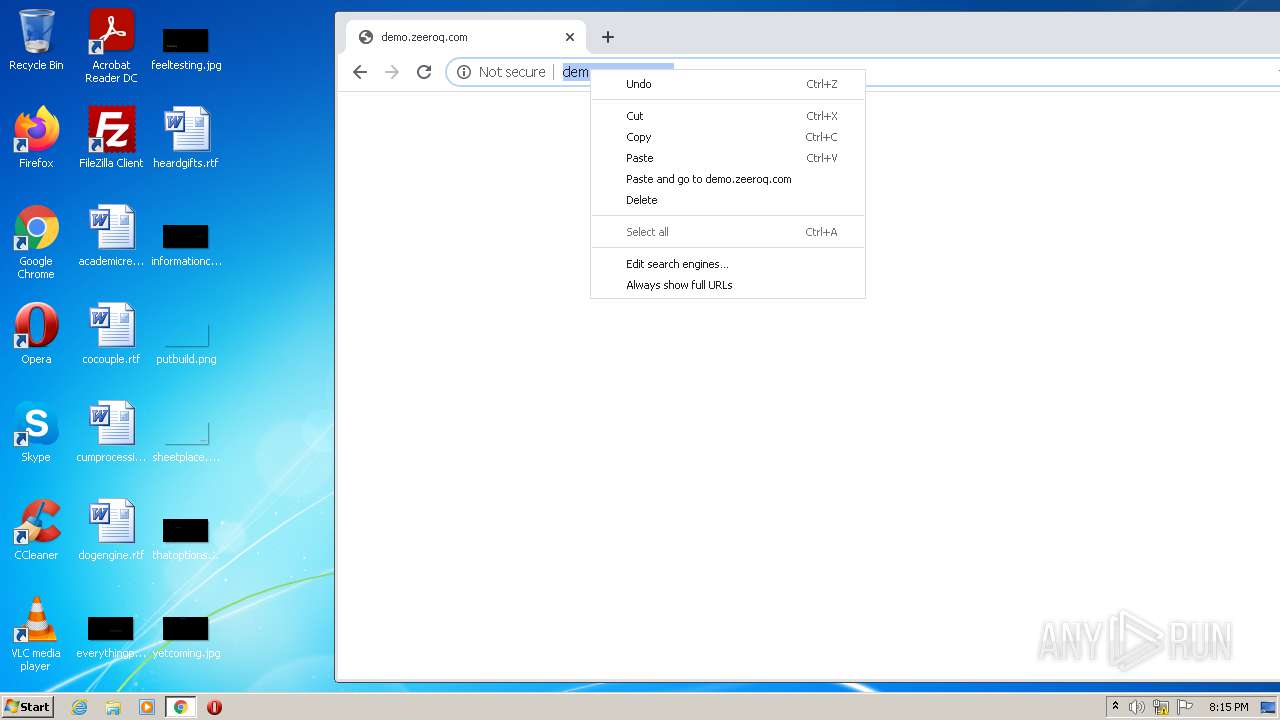Select everythingp... file icon
This screenshot has height=720, width=1280.
pos(111,636)
